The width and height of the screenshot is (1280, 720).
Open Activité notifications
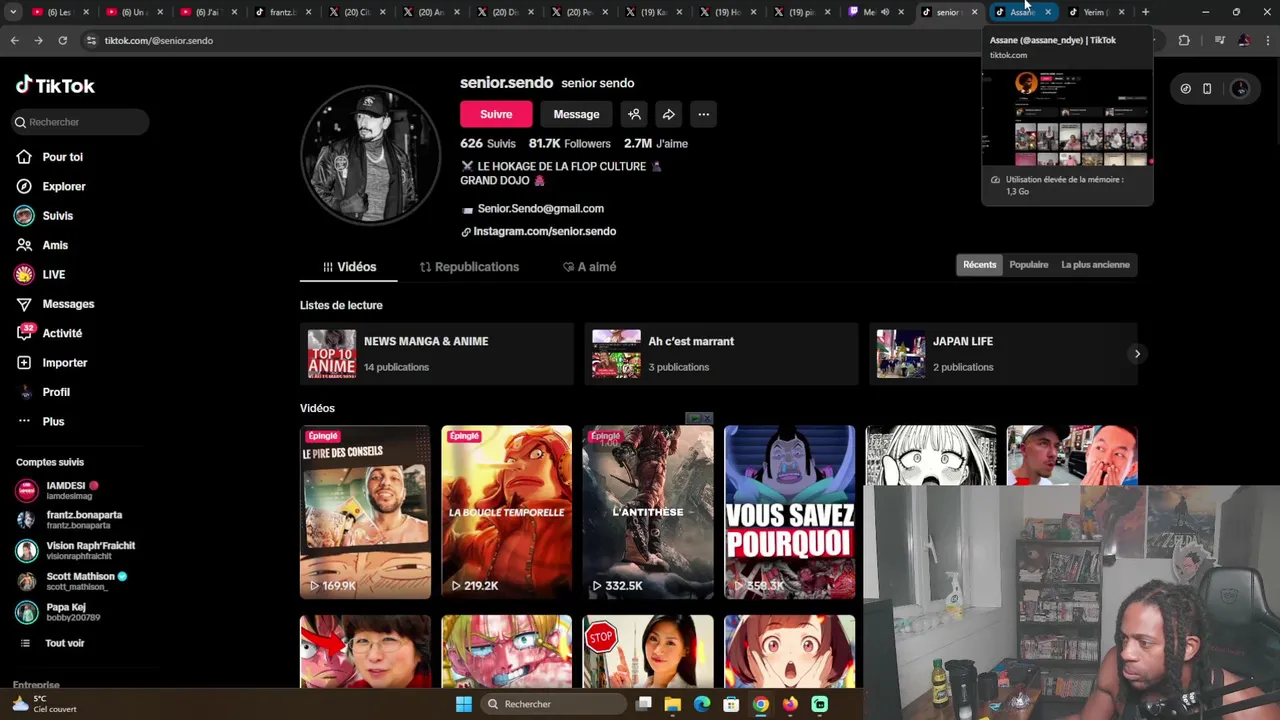pyautogui.click(x=62, y=333)
